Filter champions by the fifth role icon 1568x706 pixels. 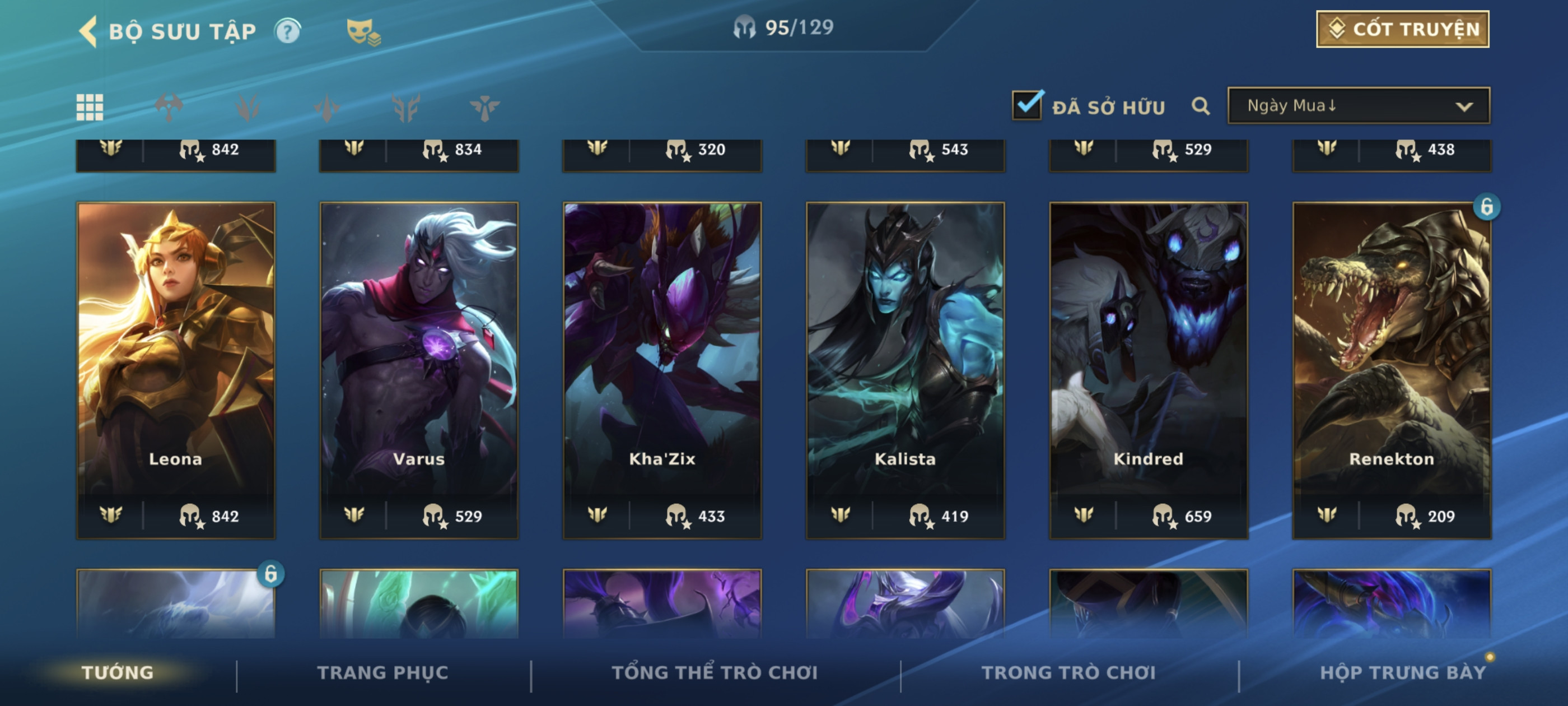pos(484,108)
